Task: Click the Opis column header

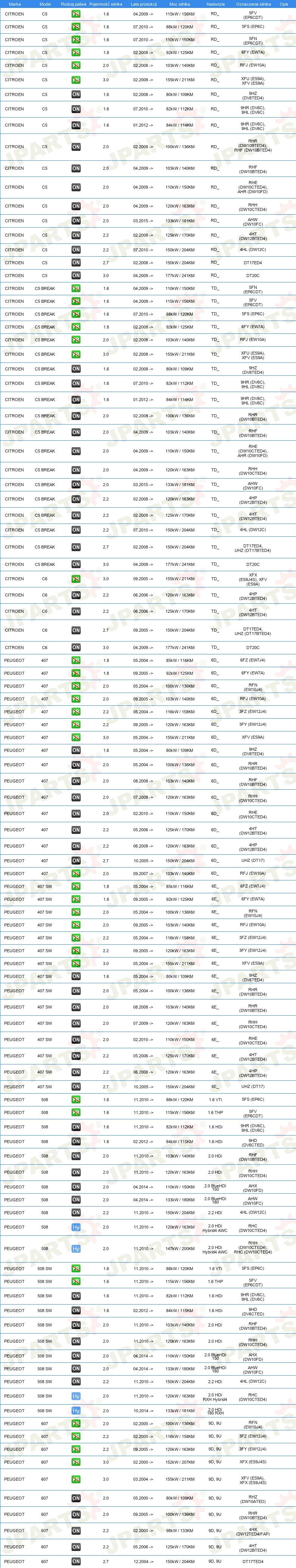Action: click(x=283, y=4)
